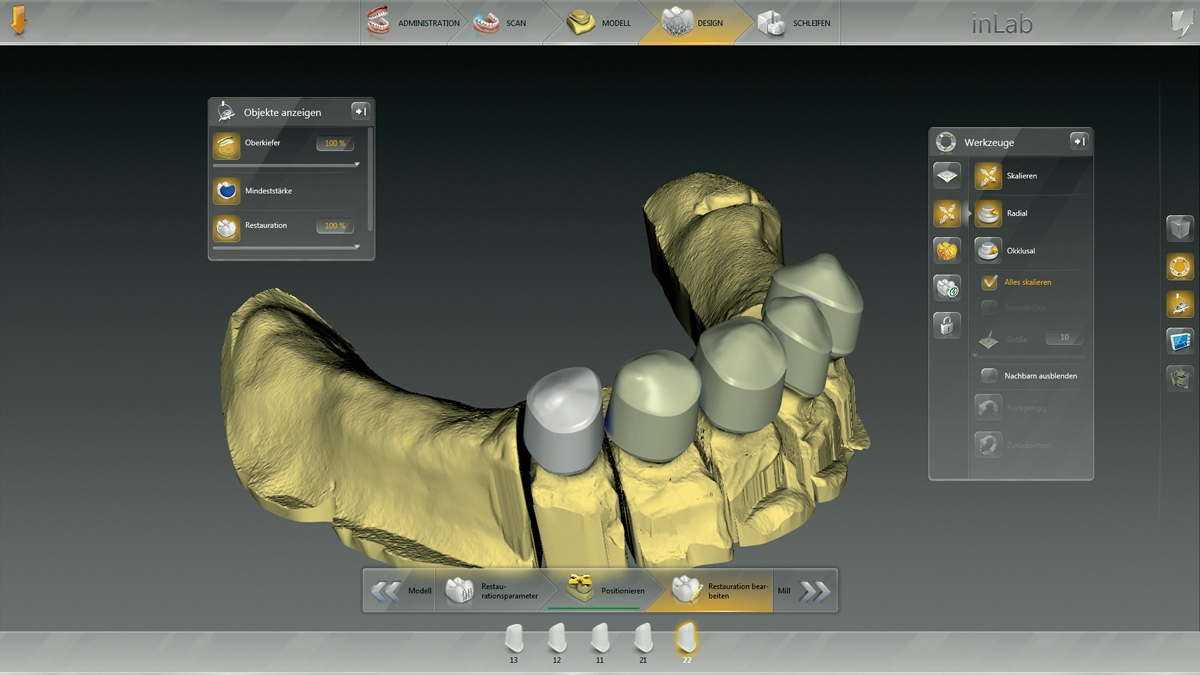Image resolution: width=1200 pixels, height=675 pixels.
Task: Click the Oberkiefer transparency slider
Action: (x=285, y=164)
